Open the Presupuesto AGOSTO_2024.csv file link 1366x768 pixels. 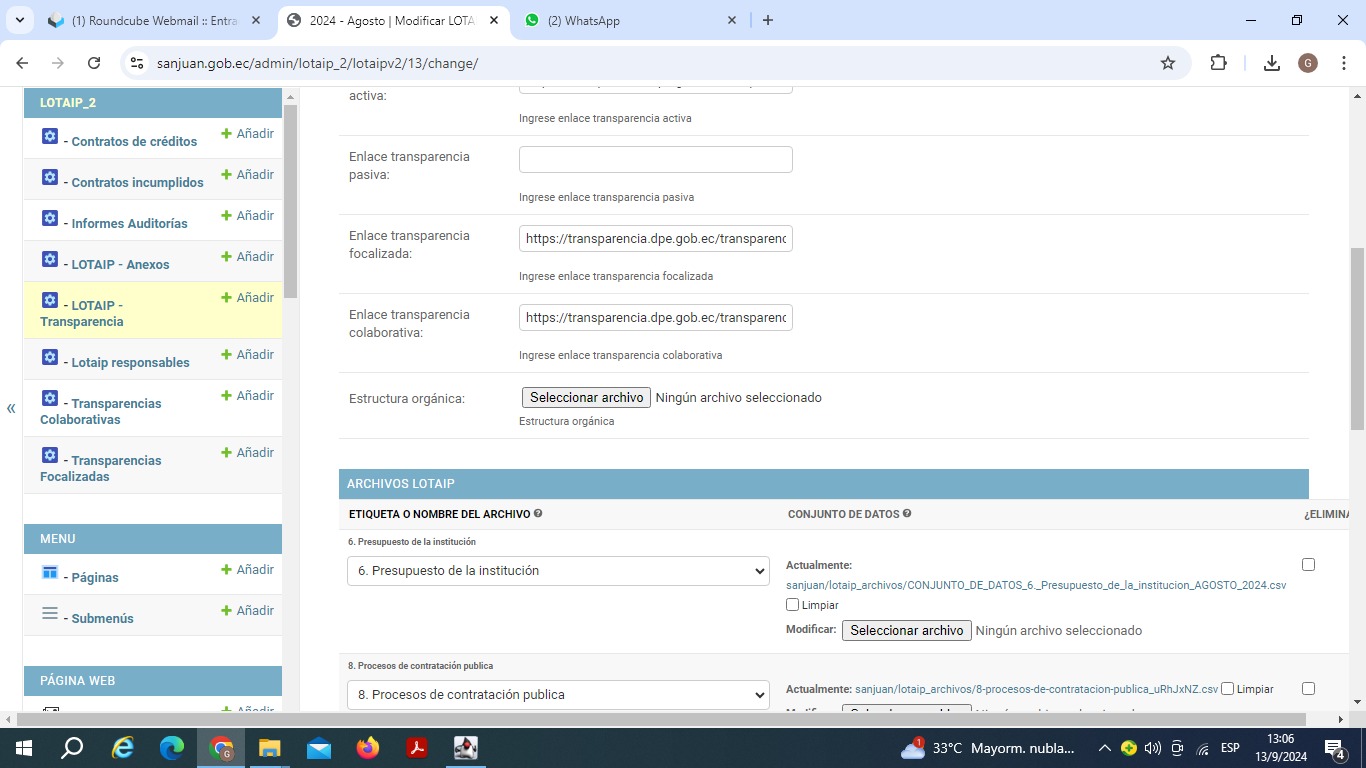pos(1036,585)
